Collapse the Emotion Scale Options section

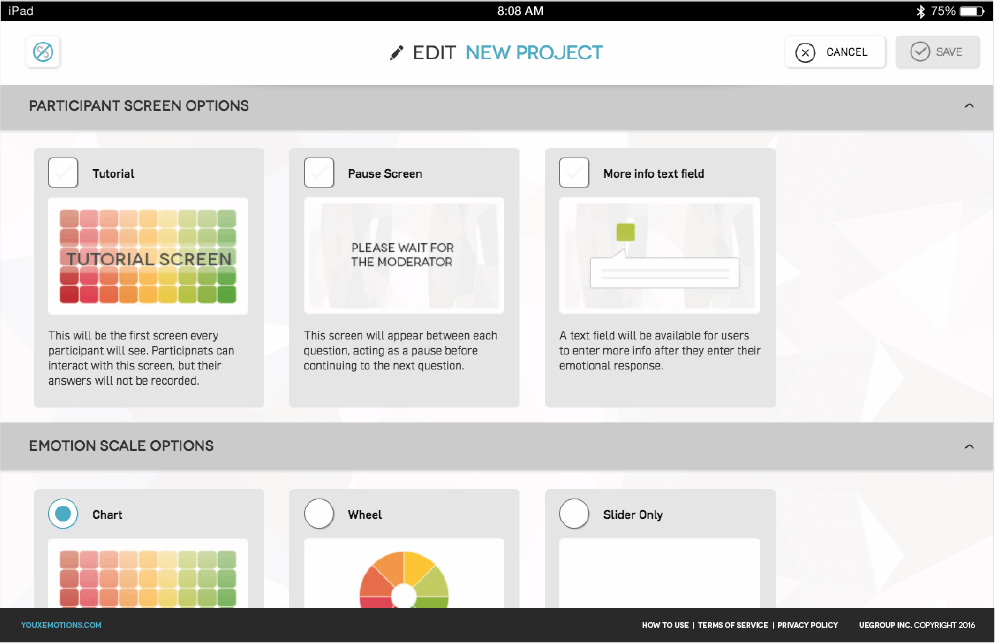(x=968, y=446)
